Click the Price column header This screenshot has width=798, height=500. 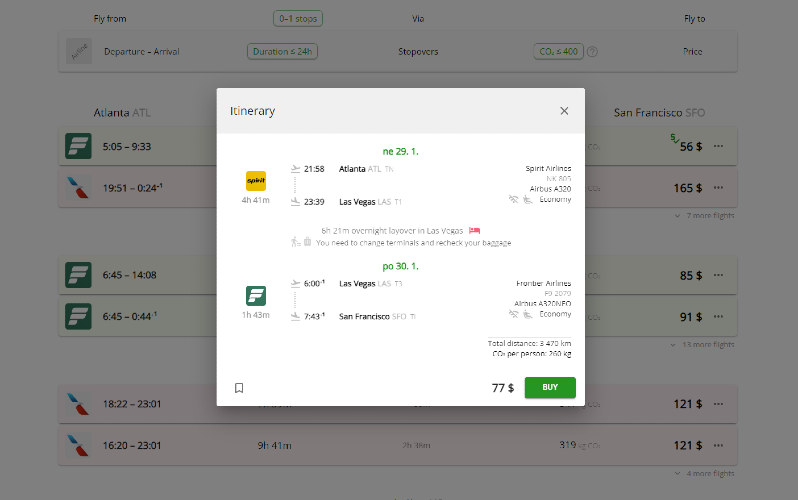(693, 51)
